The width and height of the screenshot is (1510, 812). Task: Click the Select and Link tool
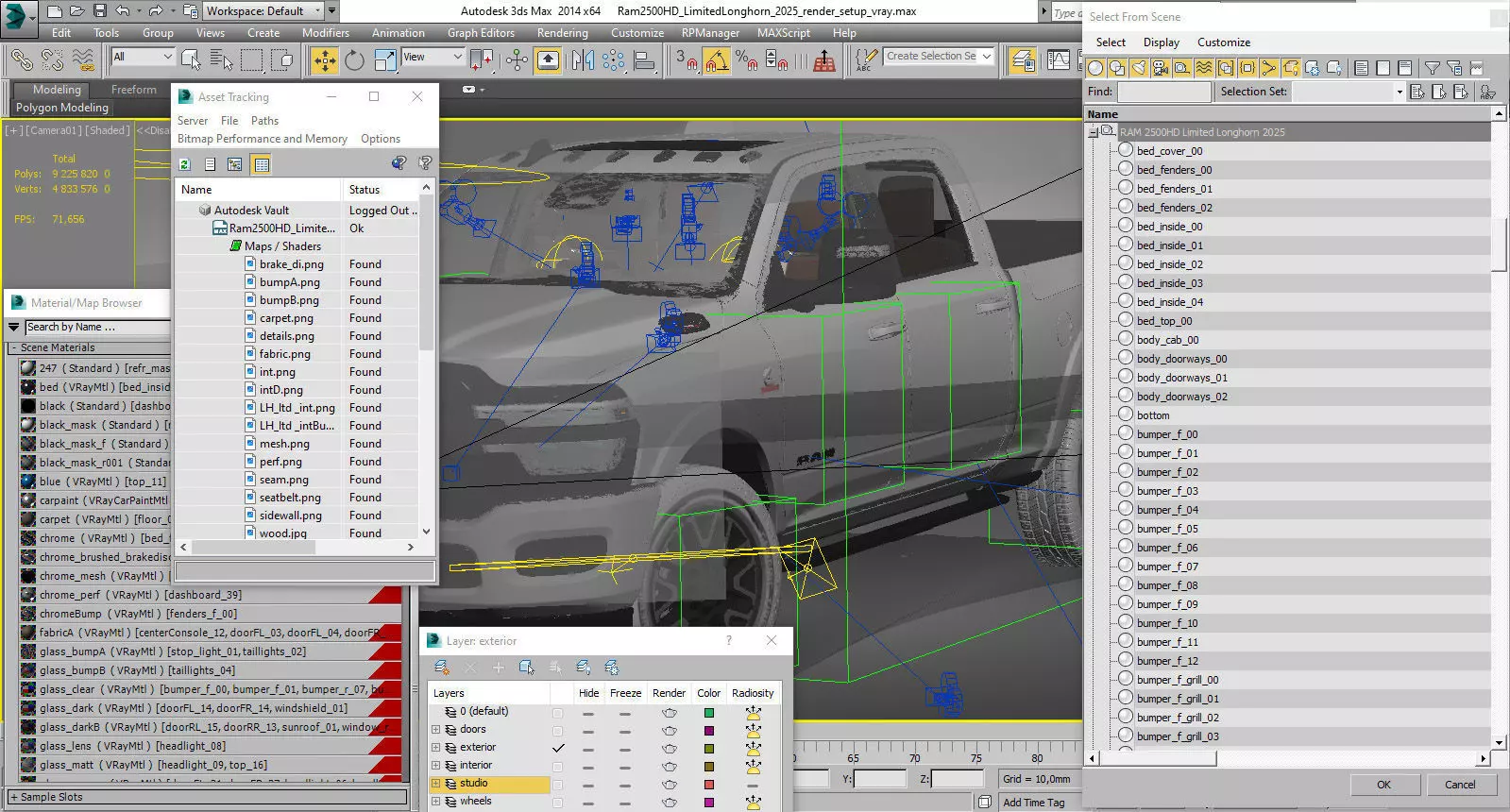pyautogui.click(x=21, y=60)
